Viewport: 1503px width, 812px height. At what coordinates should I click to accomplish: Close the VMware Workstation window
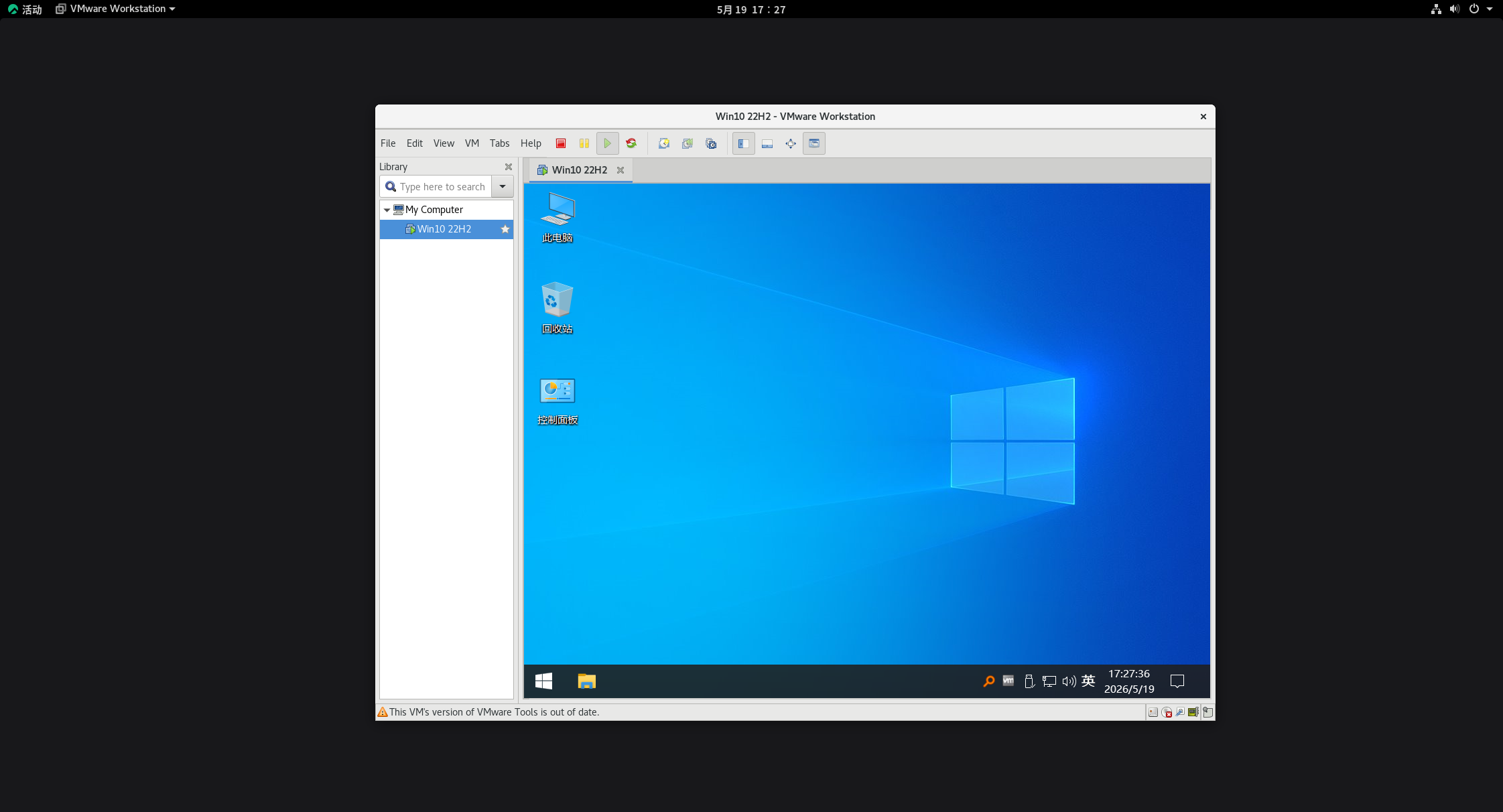(1203, 117)
